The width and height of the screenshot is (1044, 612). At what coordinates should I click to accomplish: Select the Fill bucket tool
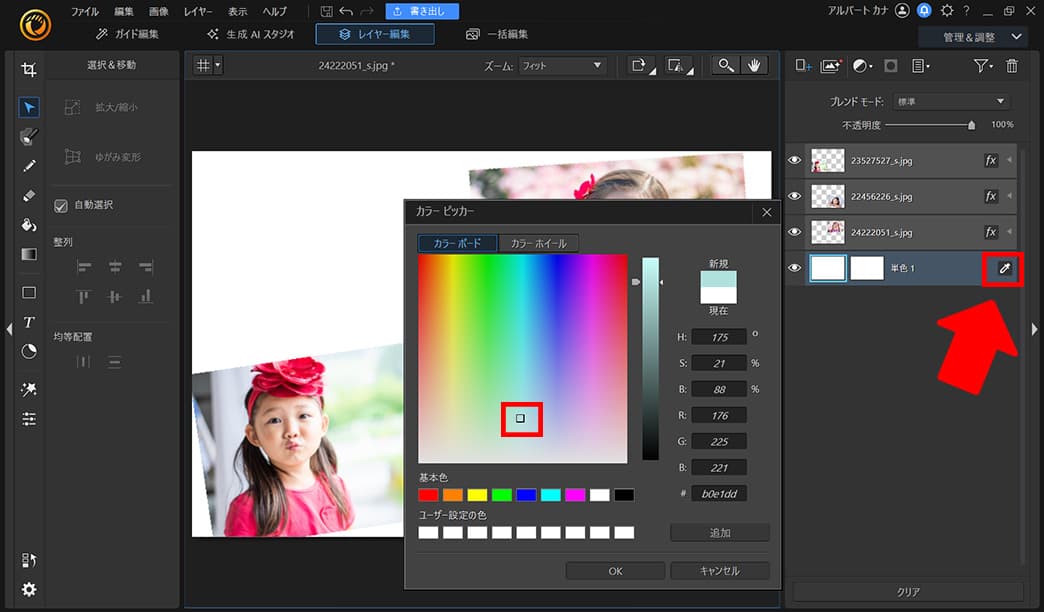point(29,222)
